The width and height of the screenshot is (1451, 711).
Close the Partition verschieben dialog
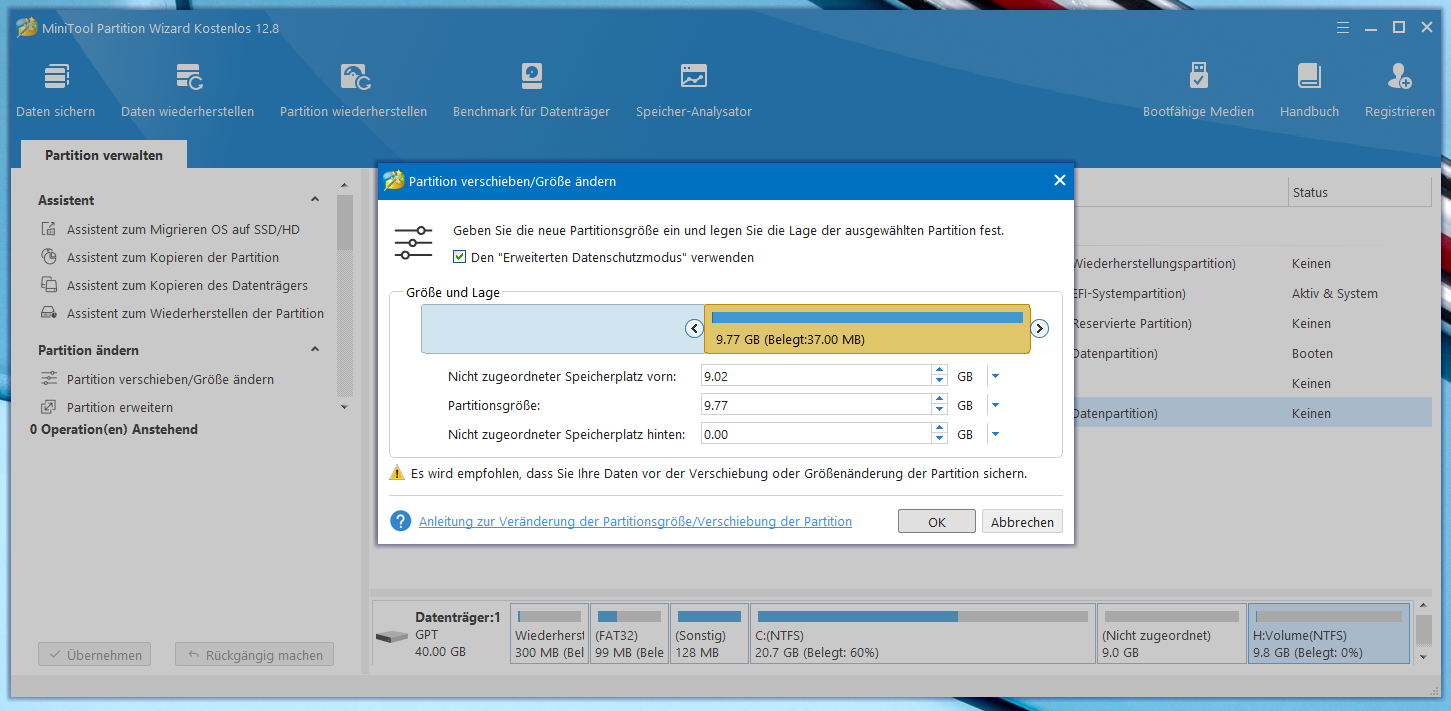point(1060,181)
